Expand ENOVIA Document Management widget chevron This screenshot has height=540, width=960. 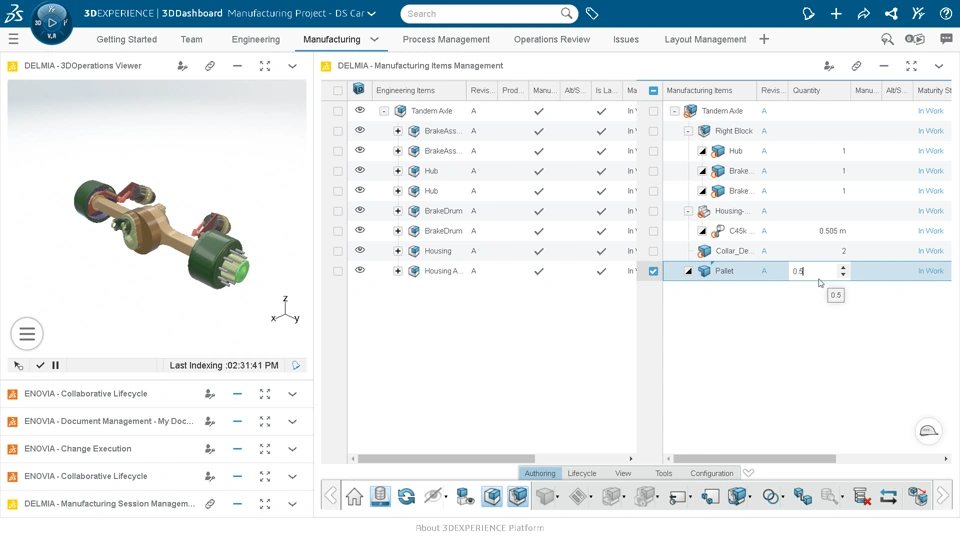tap(293, 421)
